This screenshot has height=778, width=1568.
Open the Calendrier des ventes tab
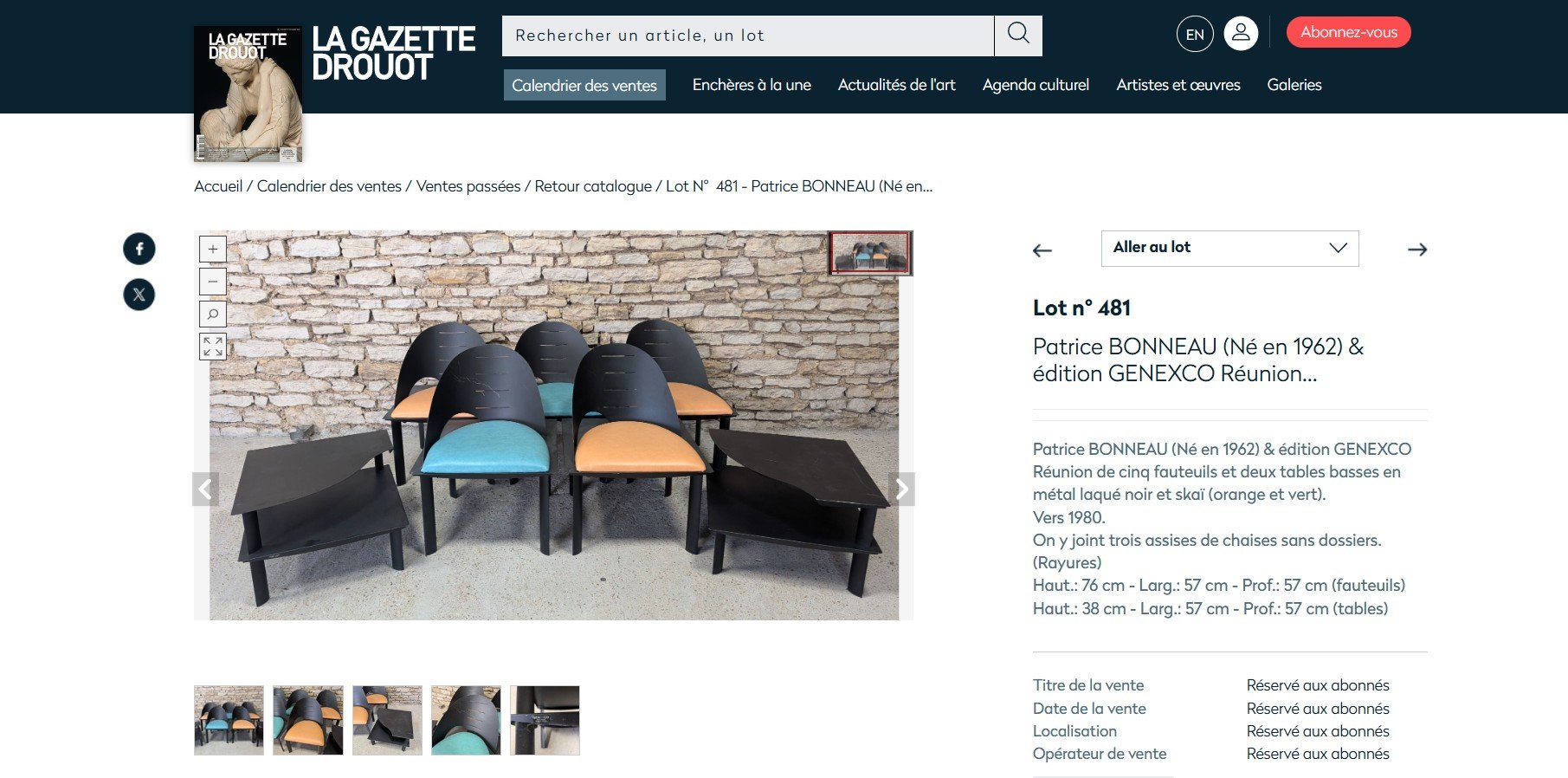(x=584, y=85)
